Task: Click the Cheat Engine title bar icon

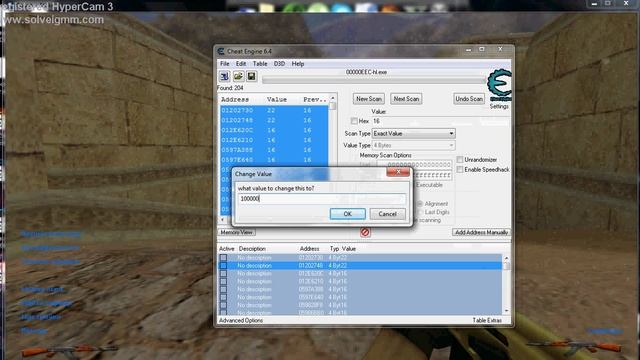Action: (x=221, y=51)
